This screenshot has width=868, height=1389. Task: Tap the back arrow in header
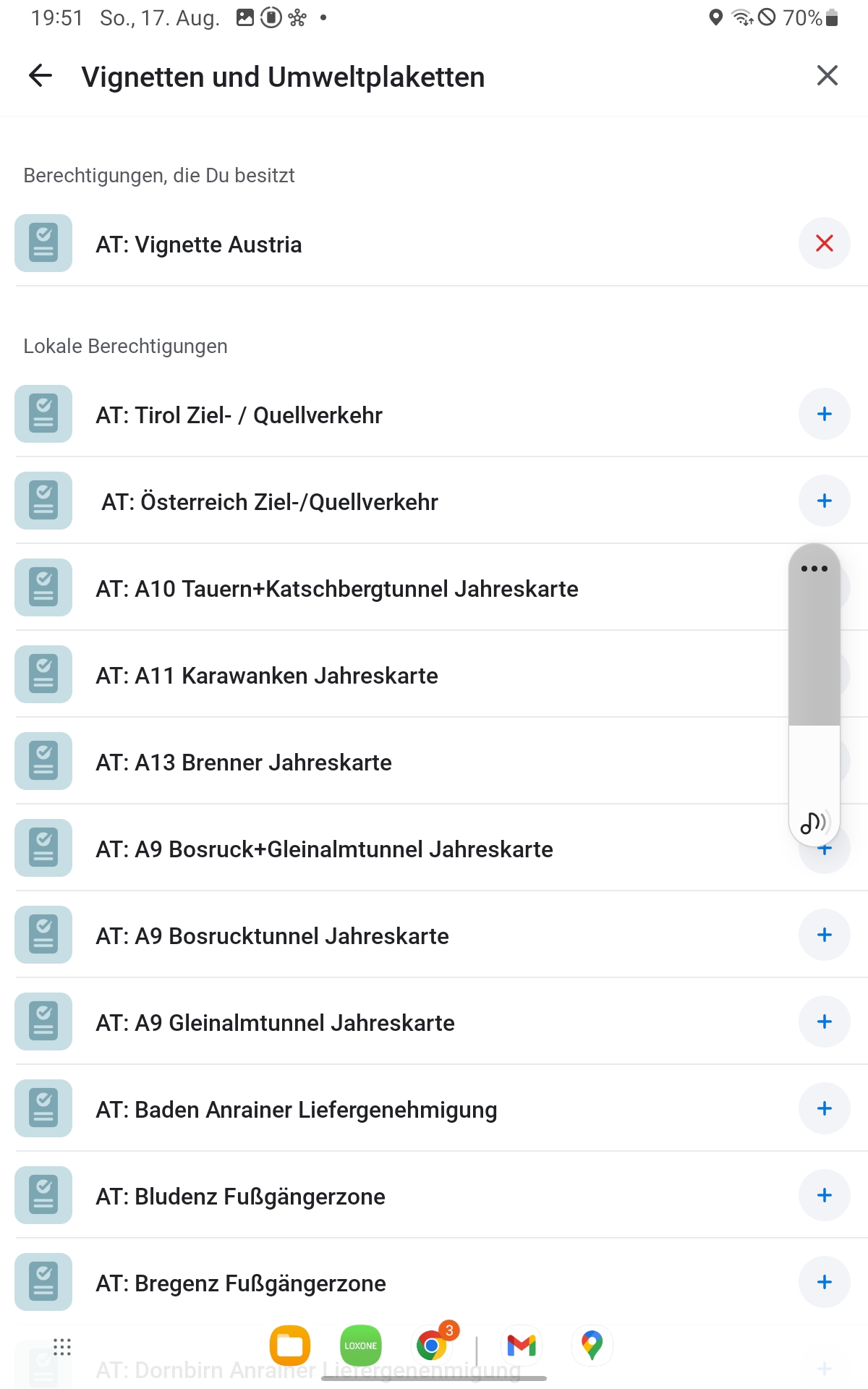pyautogui.click(x=41, y=76)
